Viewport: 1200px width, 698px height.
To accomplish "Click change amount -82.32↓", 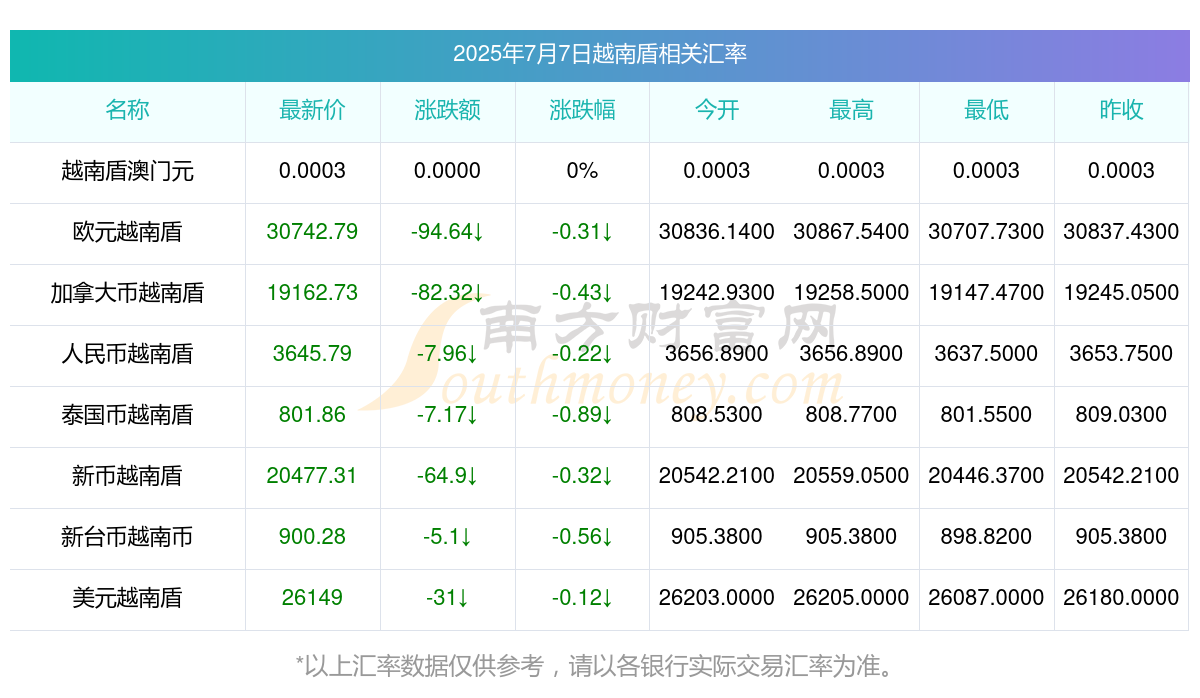I will click(447, 293).
